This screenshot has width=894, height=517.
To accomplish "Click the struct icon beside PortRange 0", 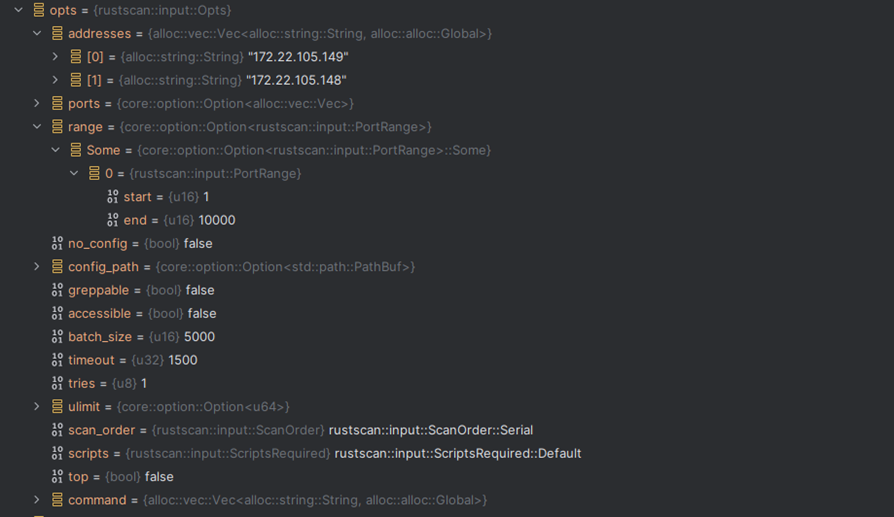I will click(x=94, y=173).
